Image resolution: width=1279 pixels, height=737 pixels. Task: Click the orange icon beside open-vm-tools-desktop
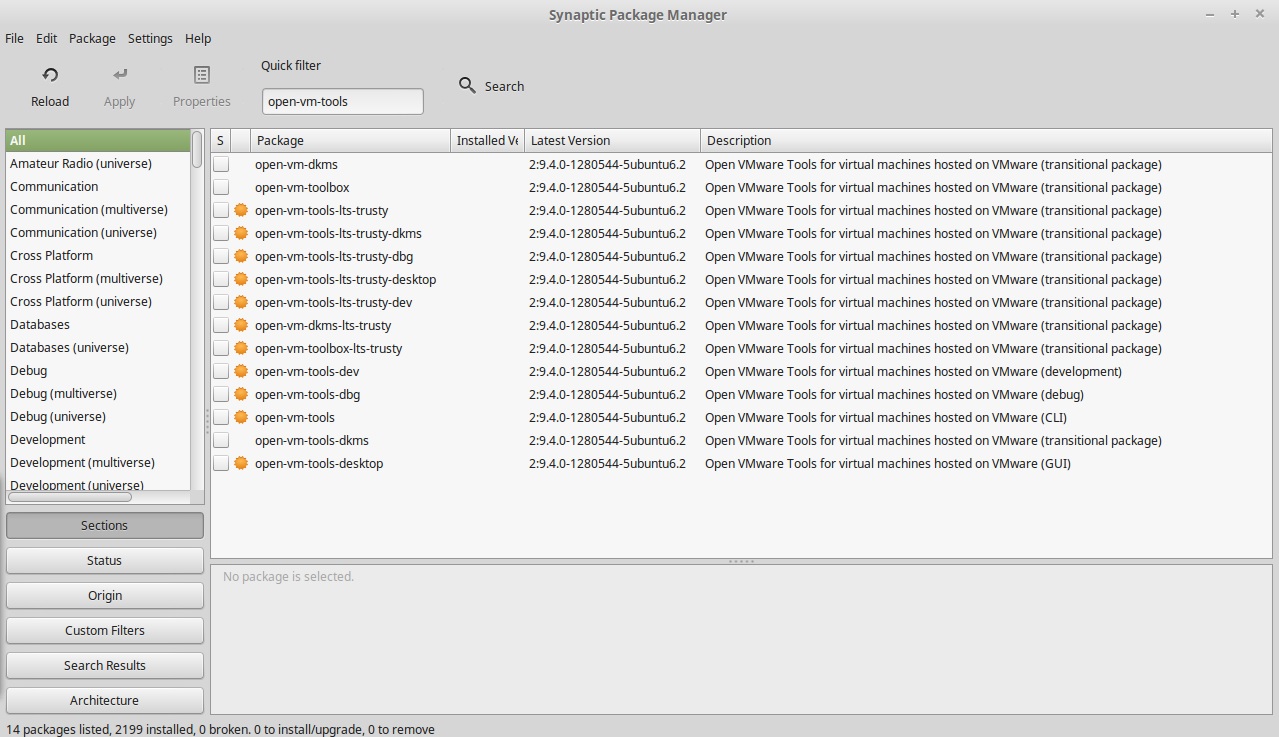point(240,463)
